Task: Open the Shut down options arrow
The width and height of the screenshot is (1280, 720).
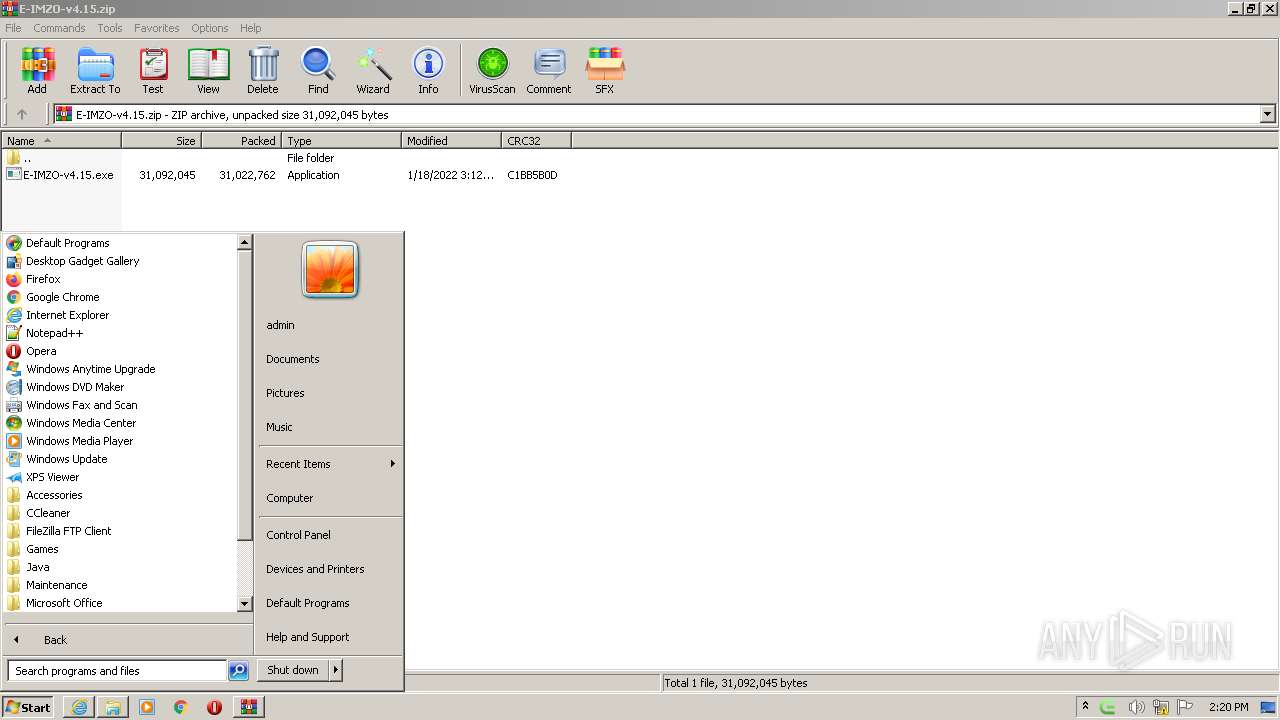Action: (x=336, y=670)
